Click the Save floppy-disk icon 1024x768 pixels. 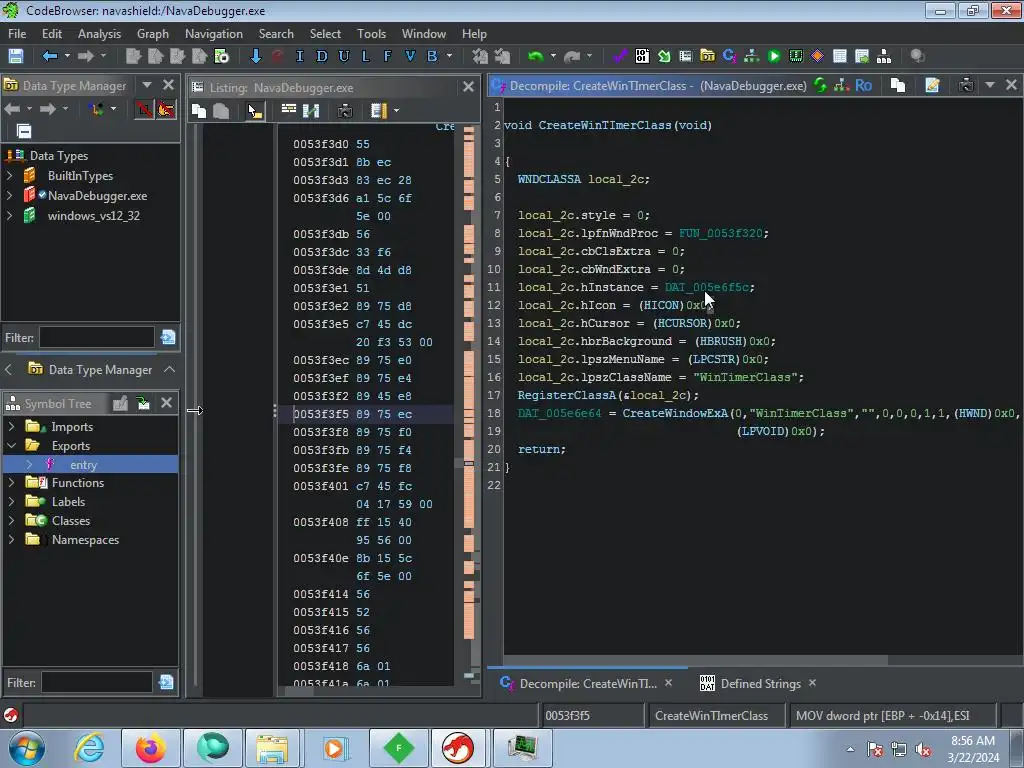pyautogui.click(x=16, y=56)
